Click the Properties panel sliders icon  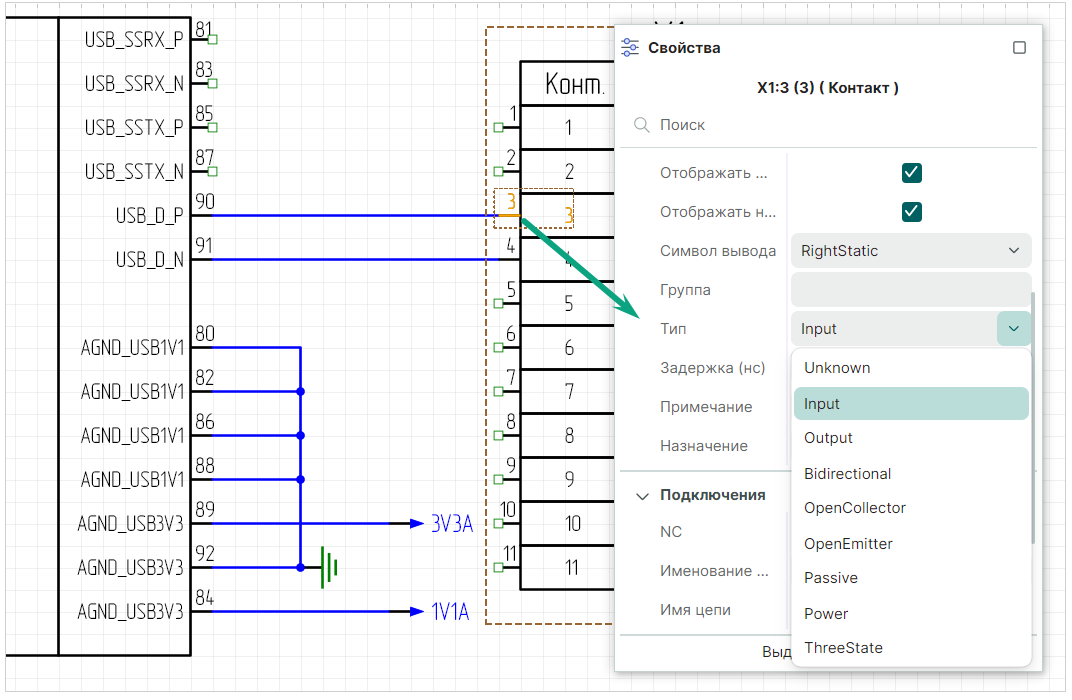pyautogui.click(x=630, y=48)
